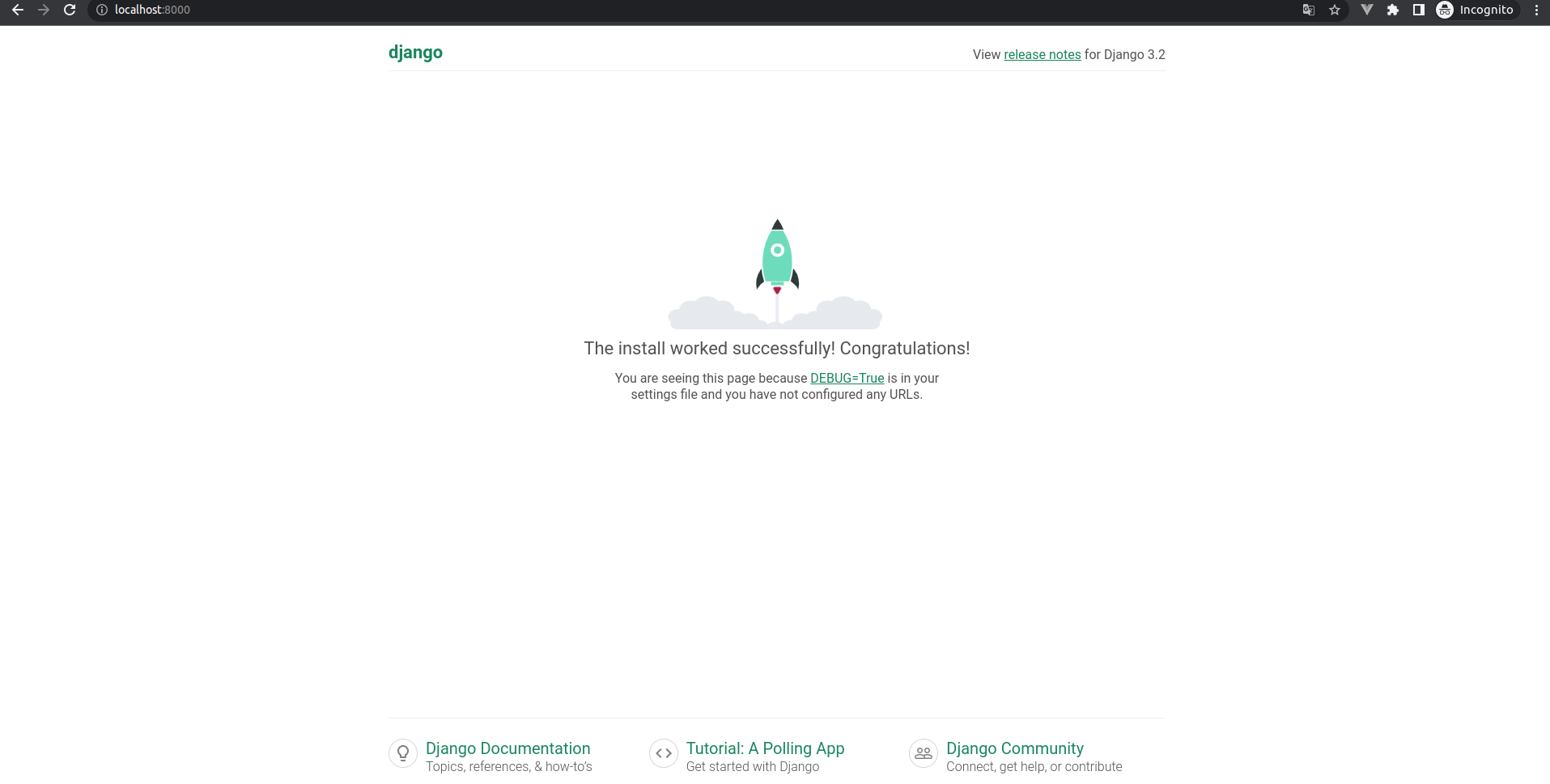Image resolution: width=1550 pixels, height=784 pixels.
Task: View site information icon in address bar
Action: point(102,10)
